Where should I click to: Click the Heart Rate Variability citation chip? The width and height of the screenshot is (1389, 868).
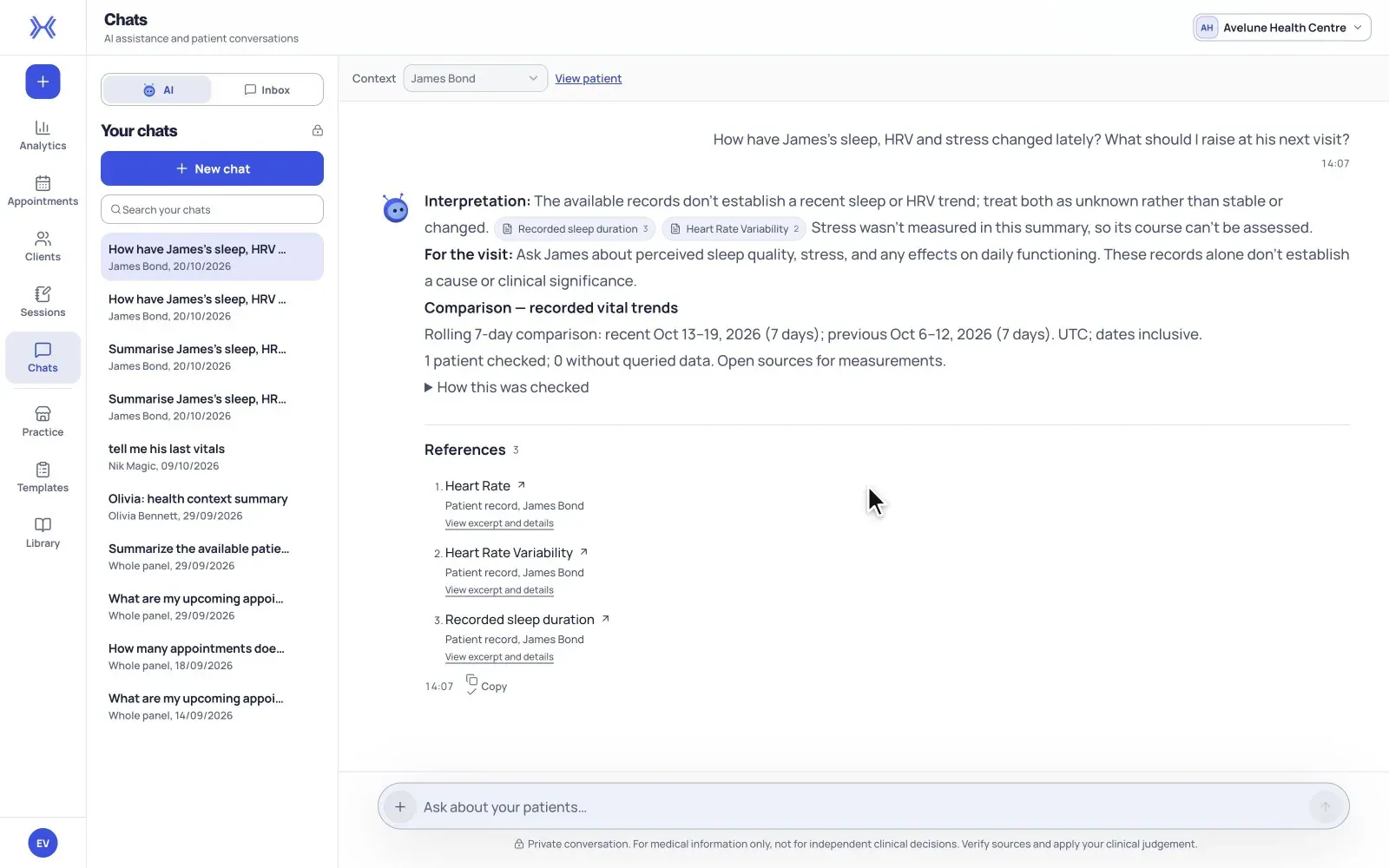click(x=734, y=229)
